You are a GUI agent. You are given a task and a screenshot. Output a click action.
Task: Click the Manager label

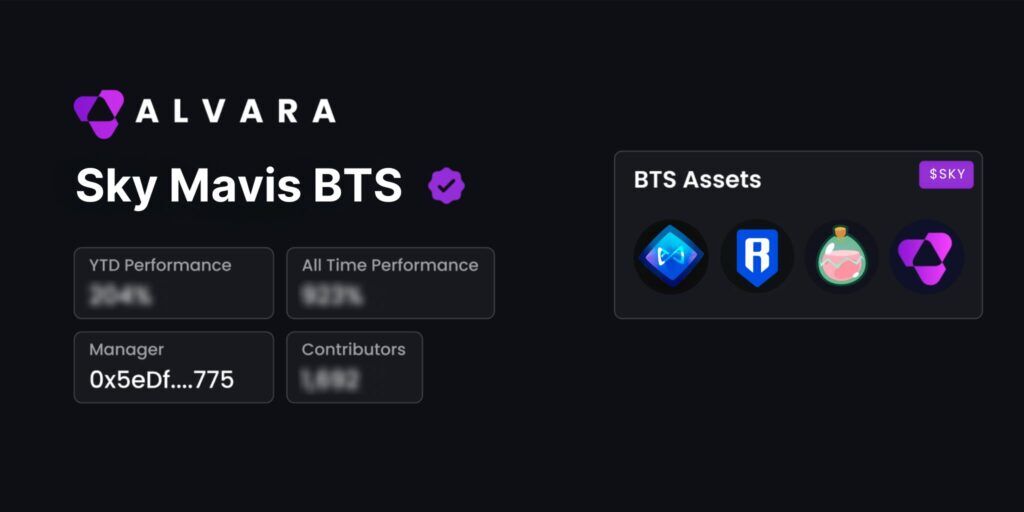pyautogui.click(x=126, y=350)
